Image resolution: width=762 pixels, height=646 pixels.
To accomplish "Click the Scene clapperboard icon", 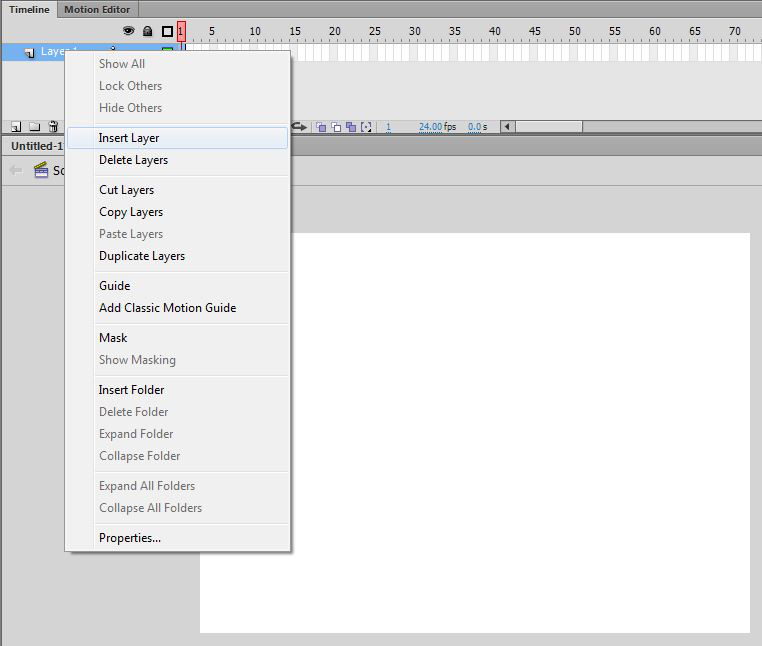I will click(x=41, y=170).
